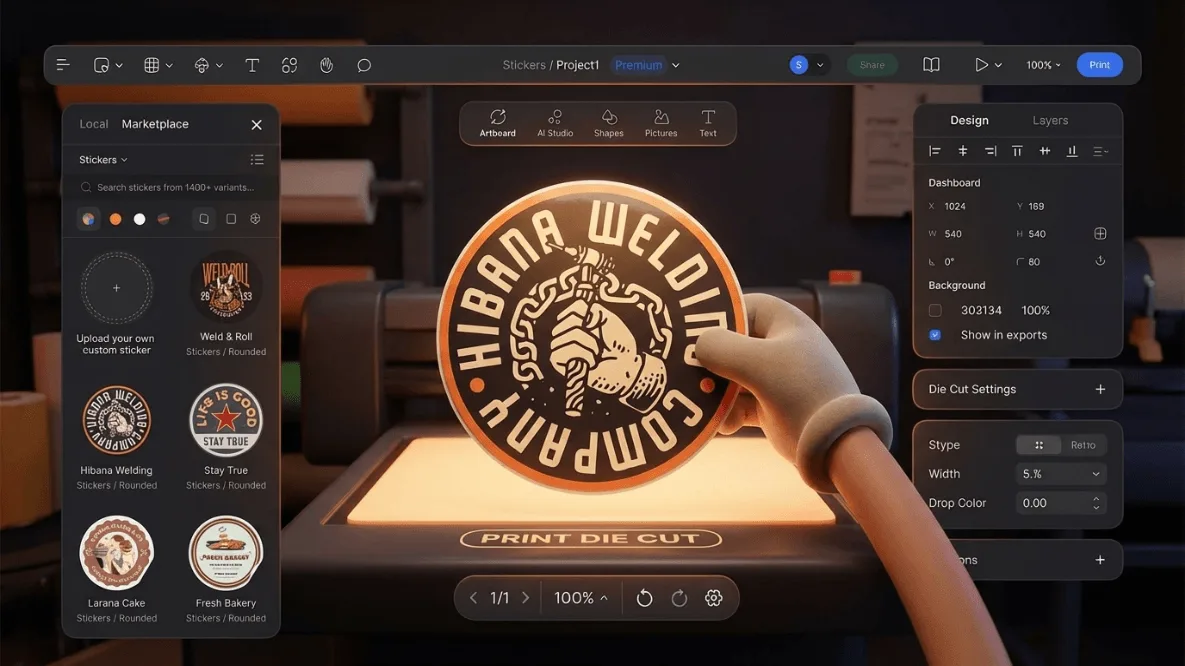
Task: Select Text tool in center bar
Action: point(707,123)
